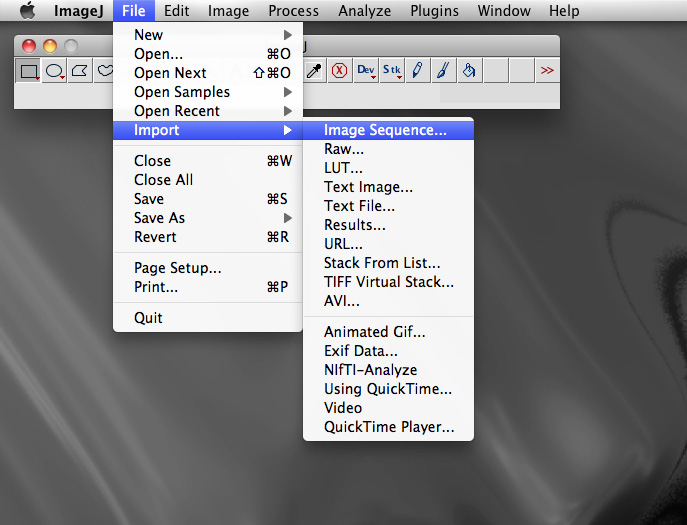
Task: Select the Paintbrush tool
Action: point(443,71)
